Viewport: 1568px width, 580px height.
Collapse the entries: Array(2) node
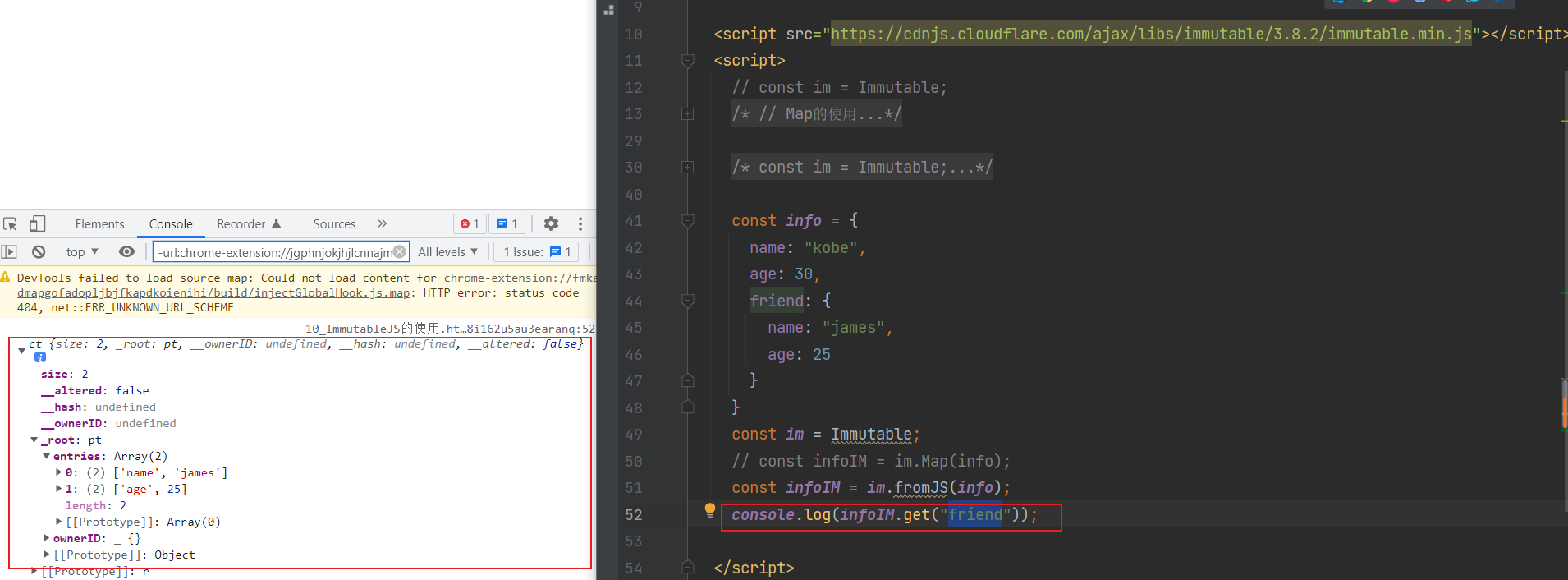[46, 457]
